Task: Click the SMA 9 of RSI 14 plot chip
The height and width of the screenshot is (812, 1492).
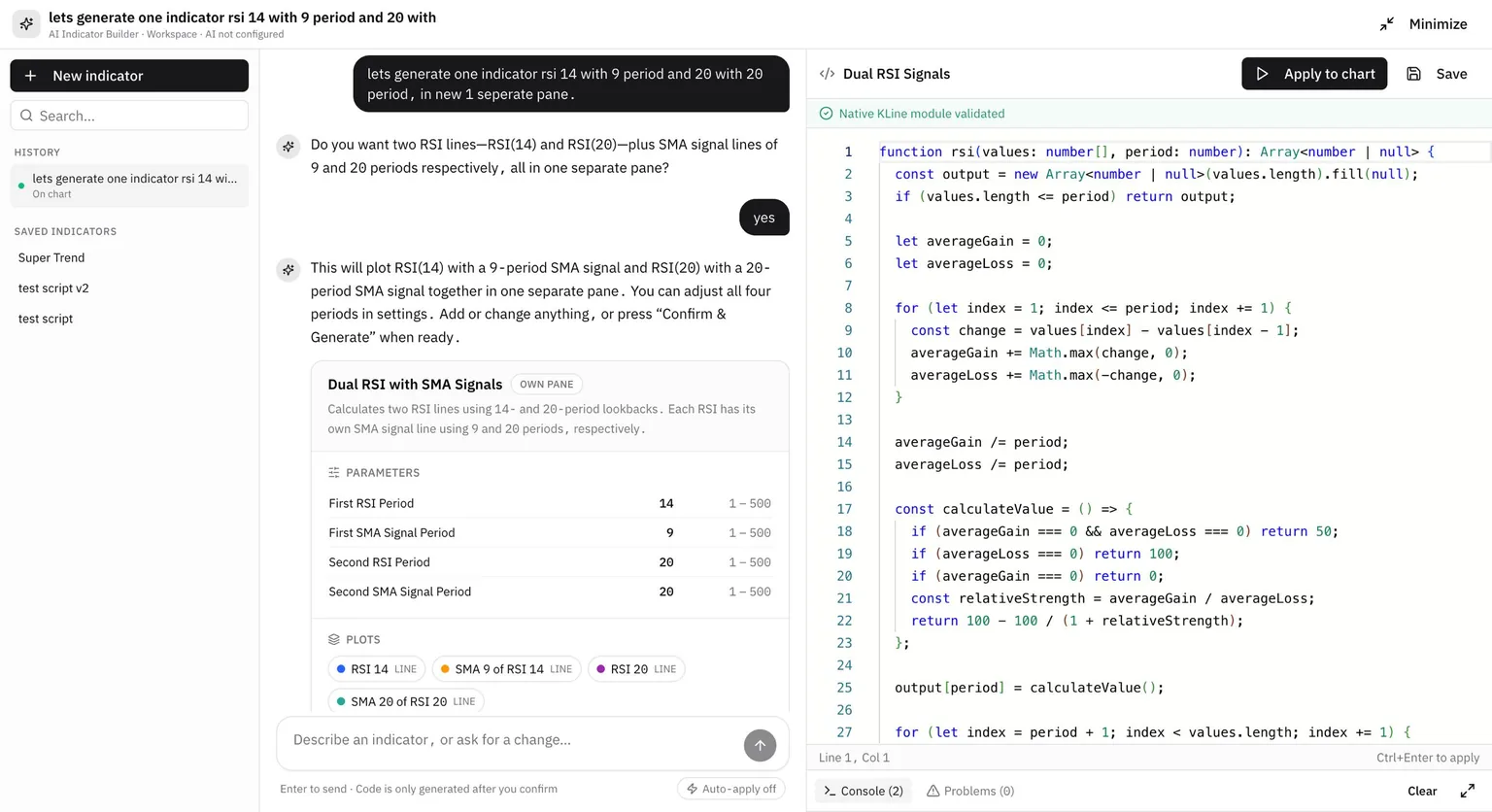Action: (x=506, y=669)
